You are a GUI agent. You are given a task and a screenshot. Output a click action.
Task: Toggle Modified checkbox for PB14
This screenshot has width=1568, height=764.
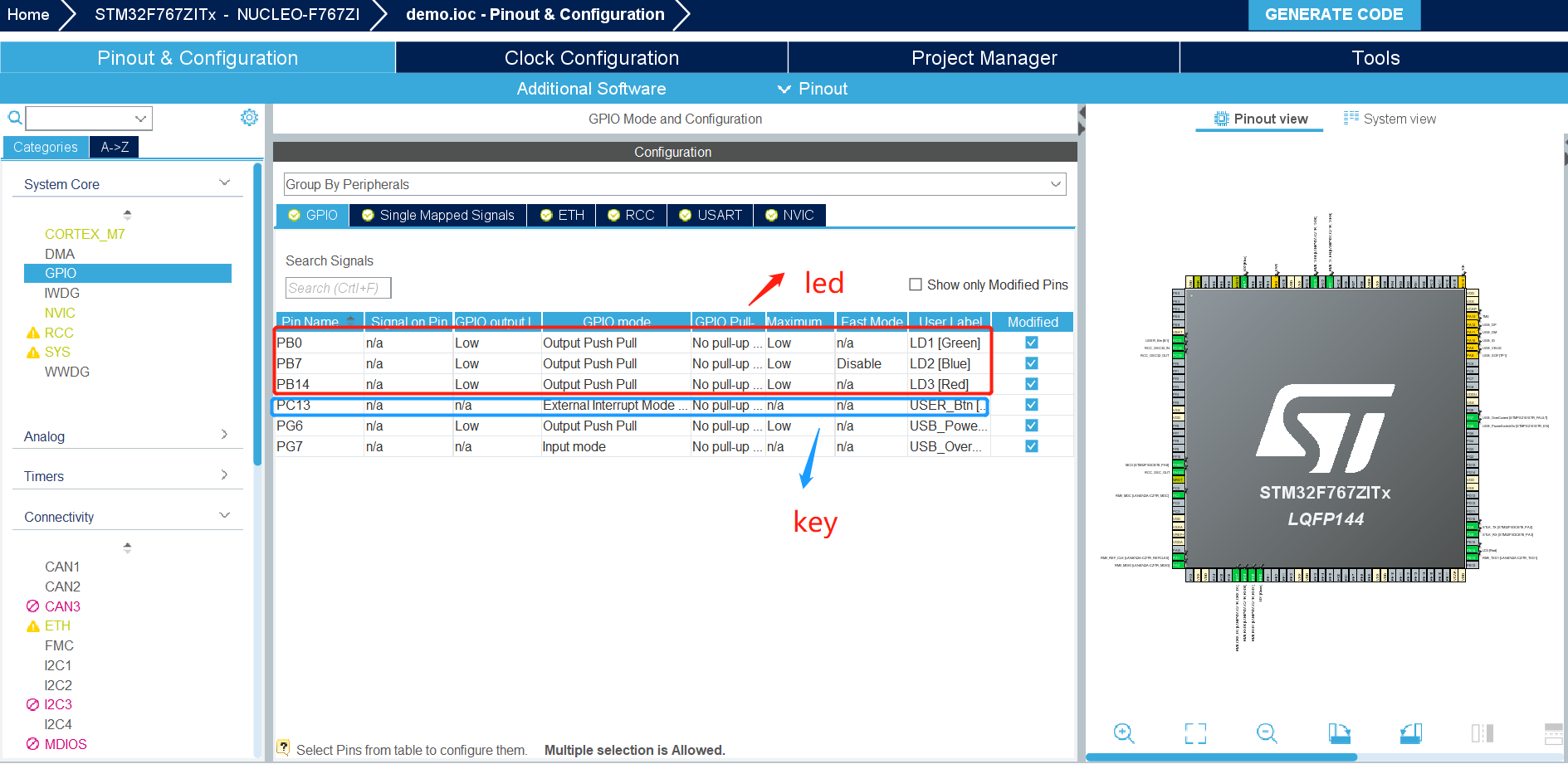click(x=1032, y=384)
